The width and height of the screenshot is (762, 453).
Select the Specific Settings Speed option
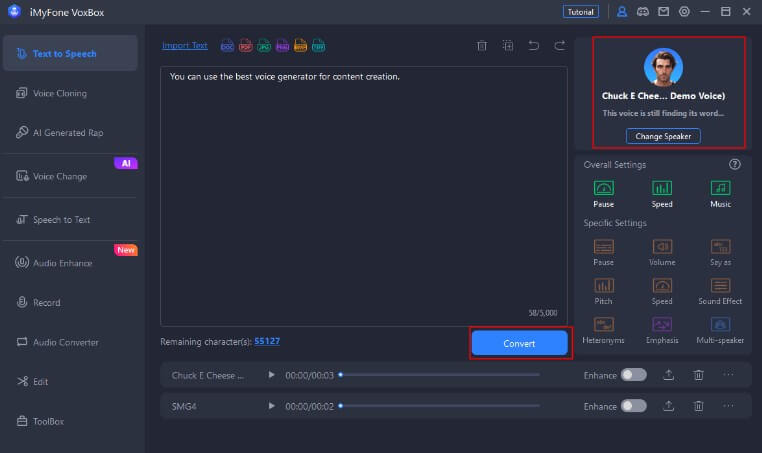point(662,291)
